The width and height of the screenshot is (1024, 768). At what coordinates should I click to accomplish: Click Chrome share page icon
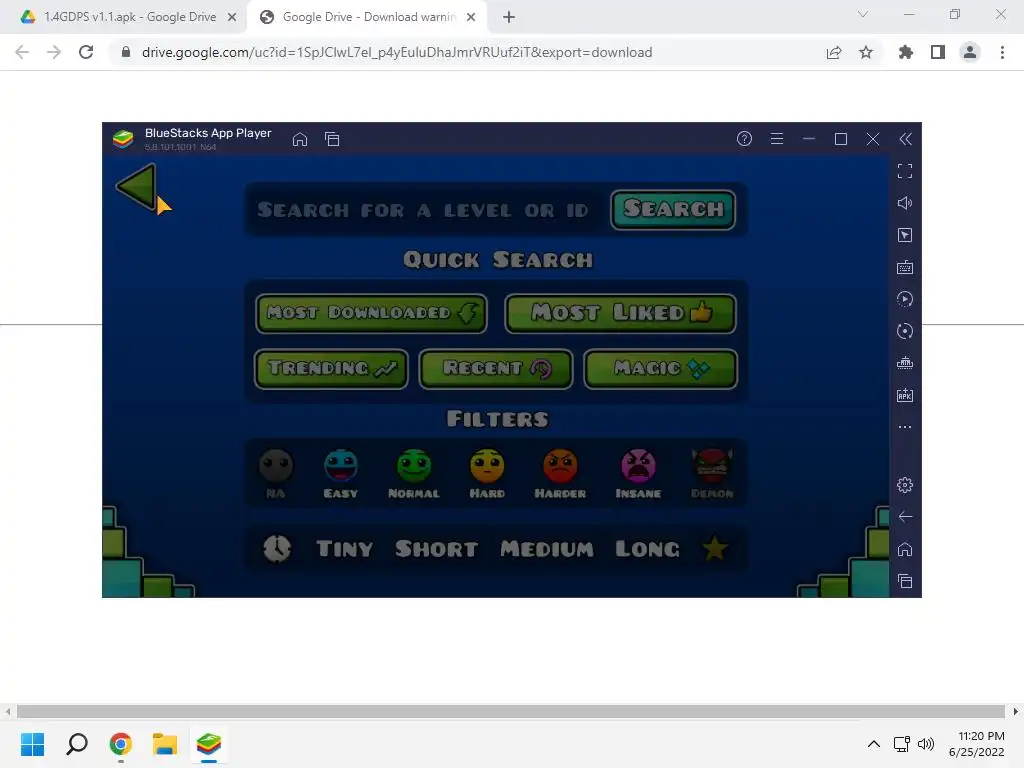(x=834, y=52)
